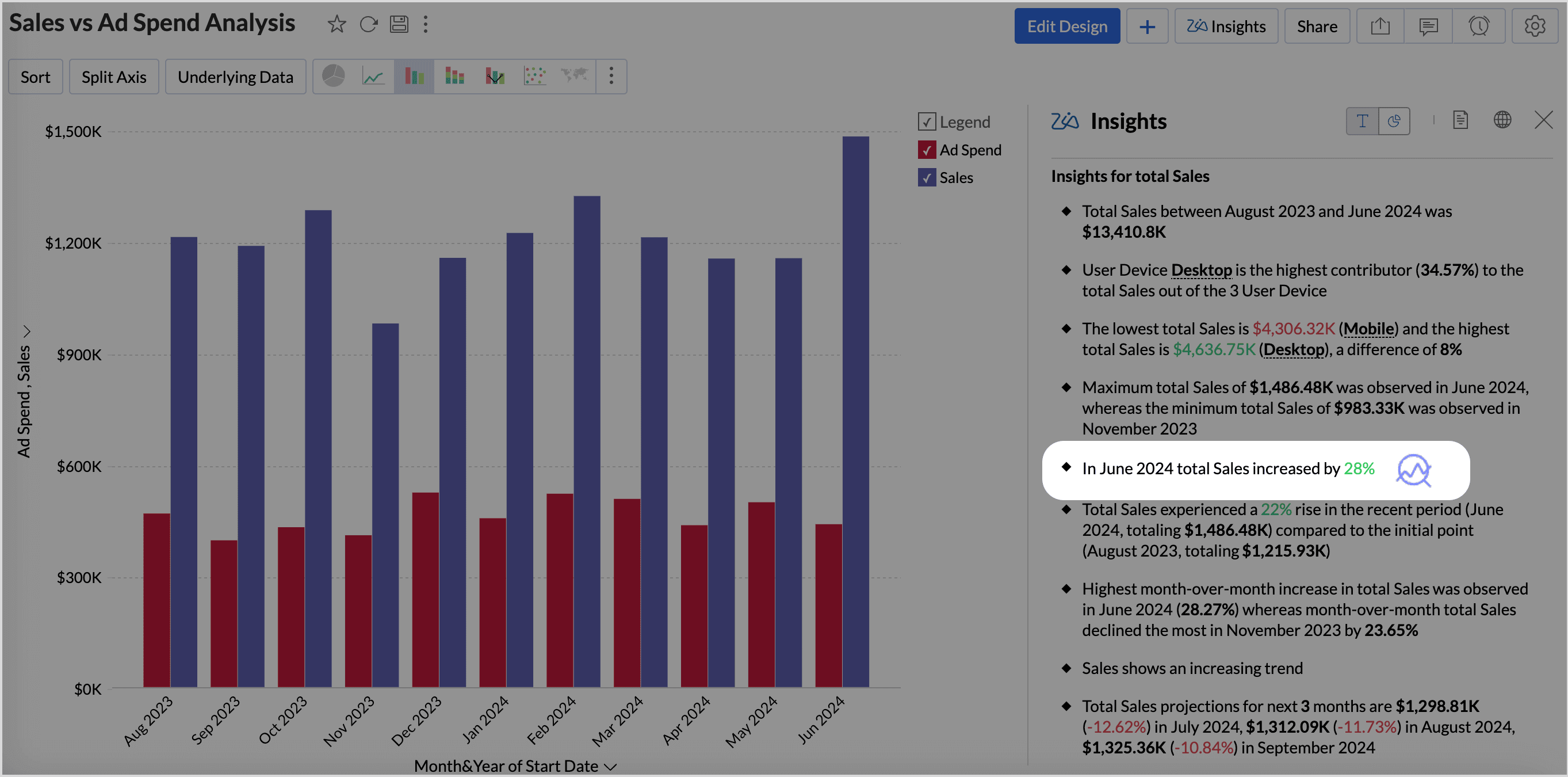Toggle the Ad Spend series checkbox

click(927, 150)
